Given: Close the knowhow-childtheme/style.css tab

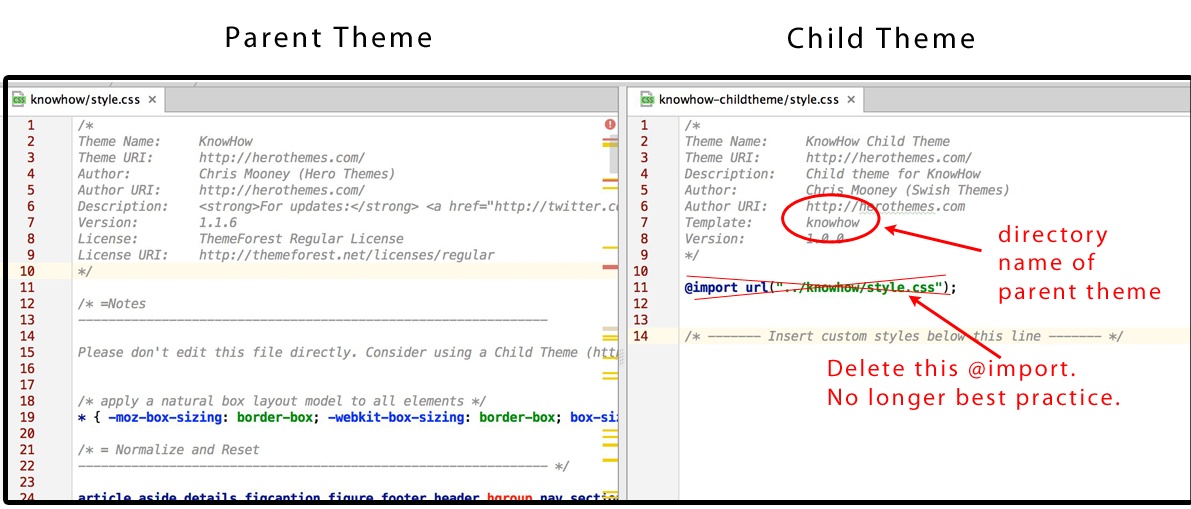Looking at the screenshot, I should (x=851, y=100).
